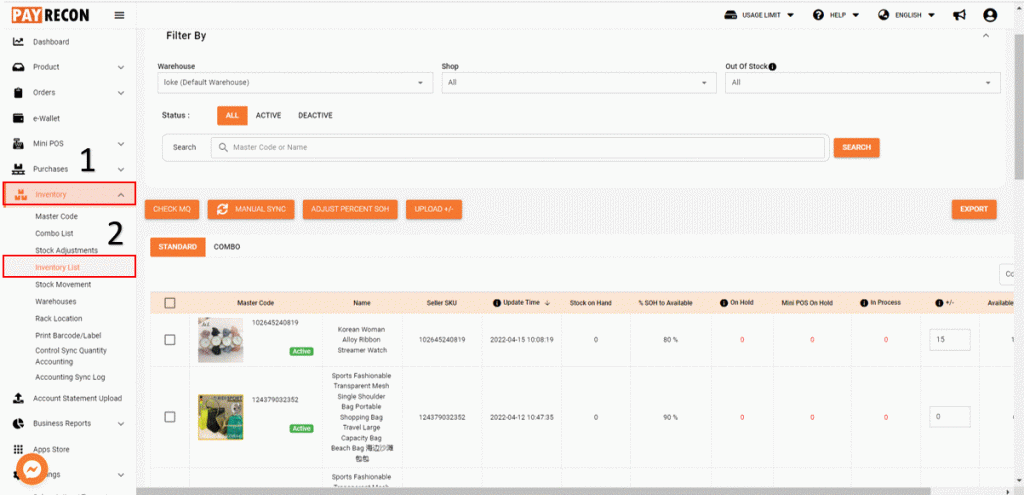The width and height of the screenshot is (1024, 495).
Task: Click the hamburger menu icon
Action: coord(120,16)
